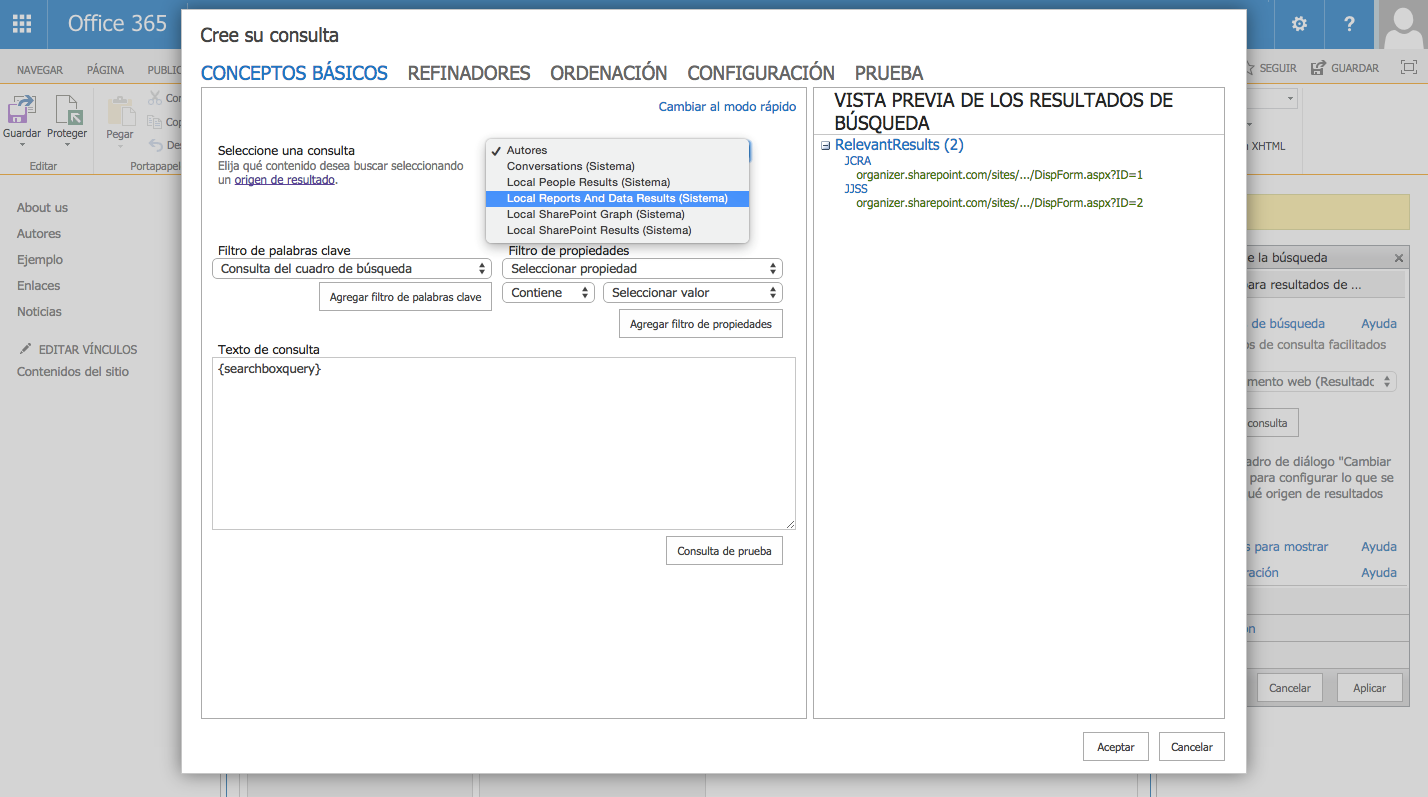Click the Pegar clipboard icon
1428x797 pixels.
(x=120, y=110)
